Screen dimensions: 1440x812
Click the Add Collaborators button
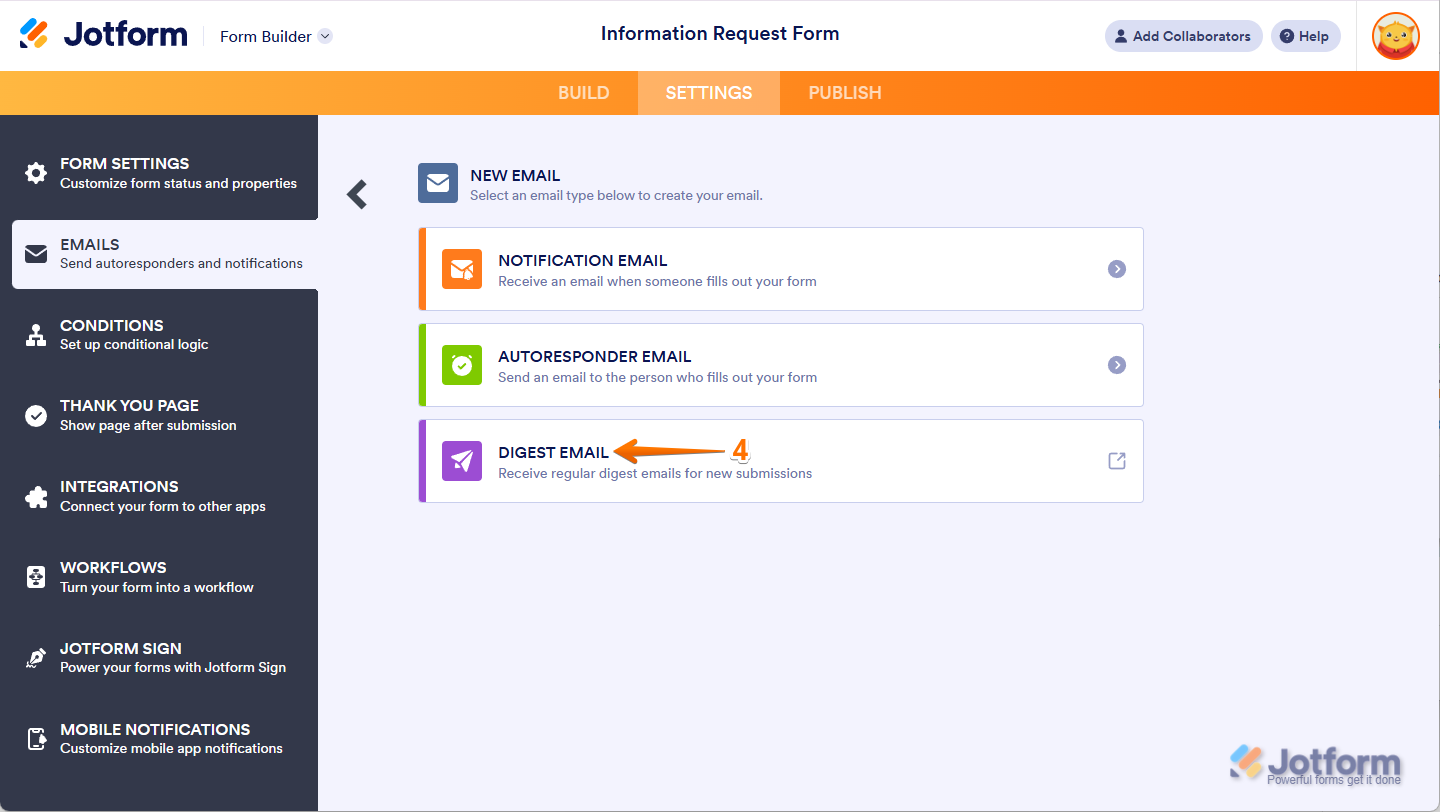click(1183, 36)
